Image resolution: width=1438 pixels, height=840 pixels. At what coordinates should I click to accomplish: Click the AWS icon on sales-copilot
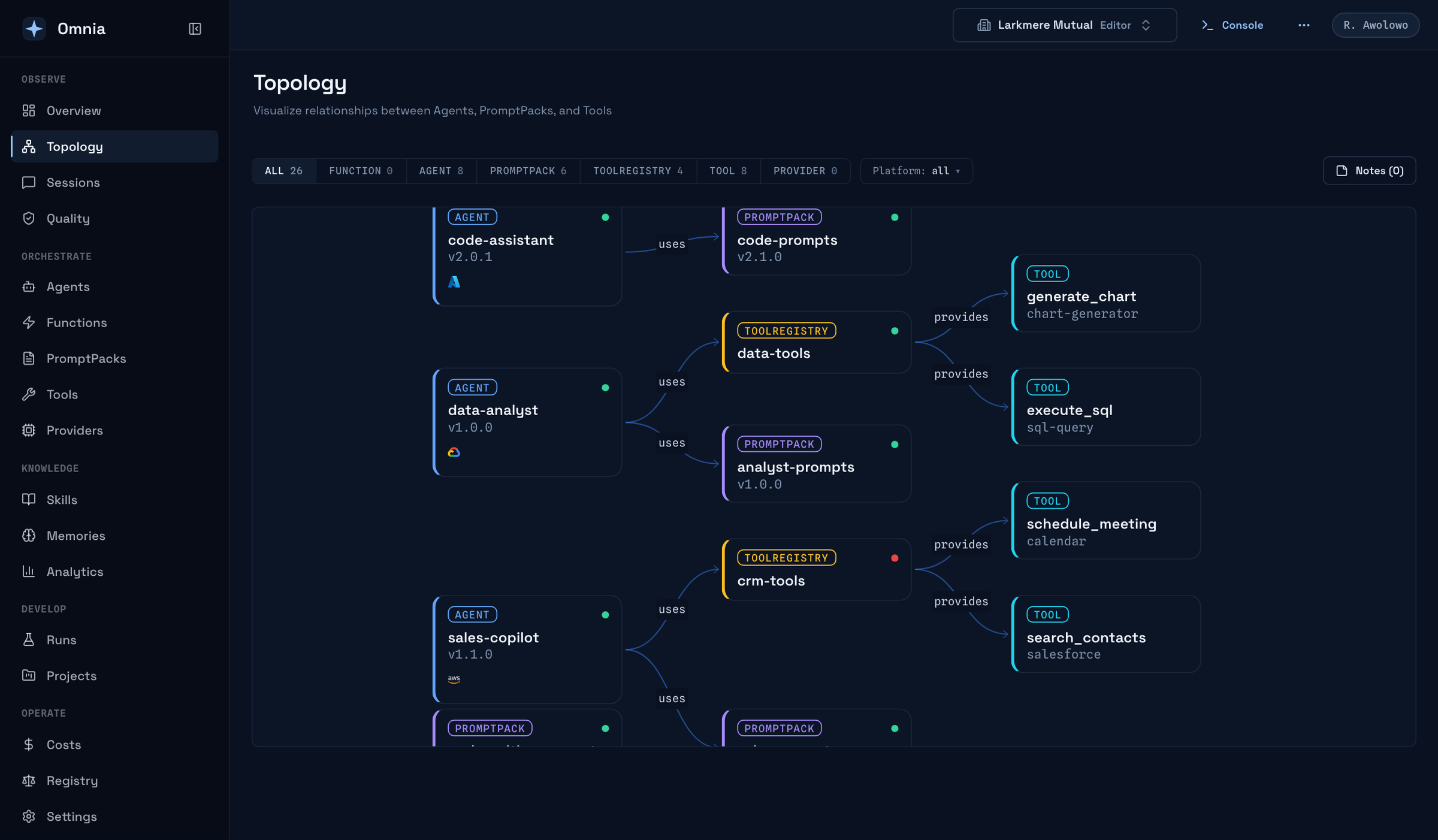454,679
